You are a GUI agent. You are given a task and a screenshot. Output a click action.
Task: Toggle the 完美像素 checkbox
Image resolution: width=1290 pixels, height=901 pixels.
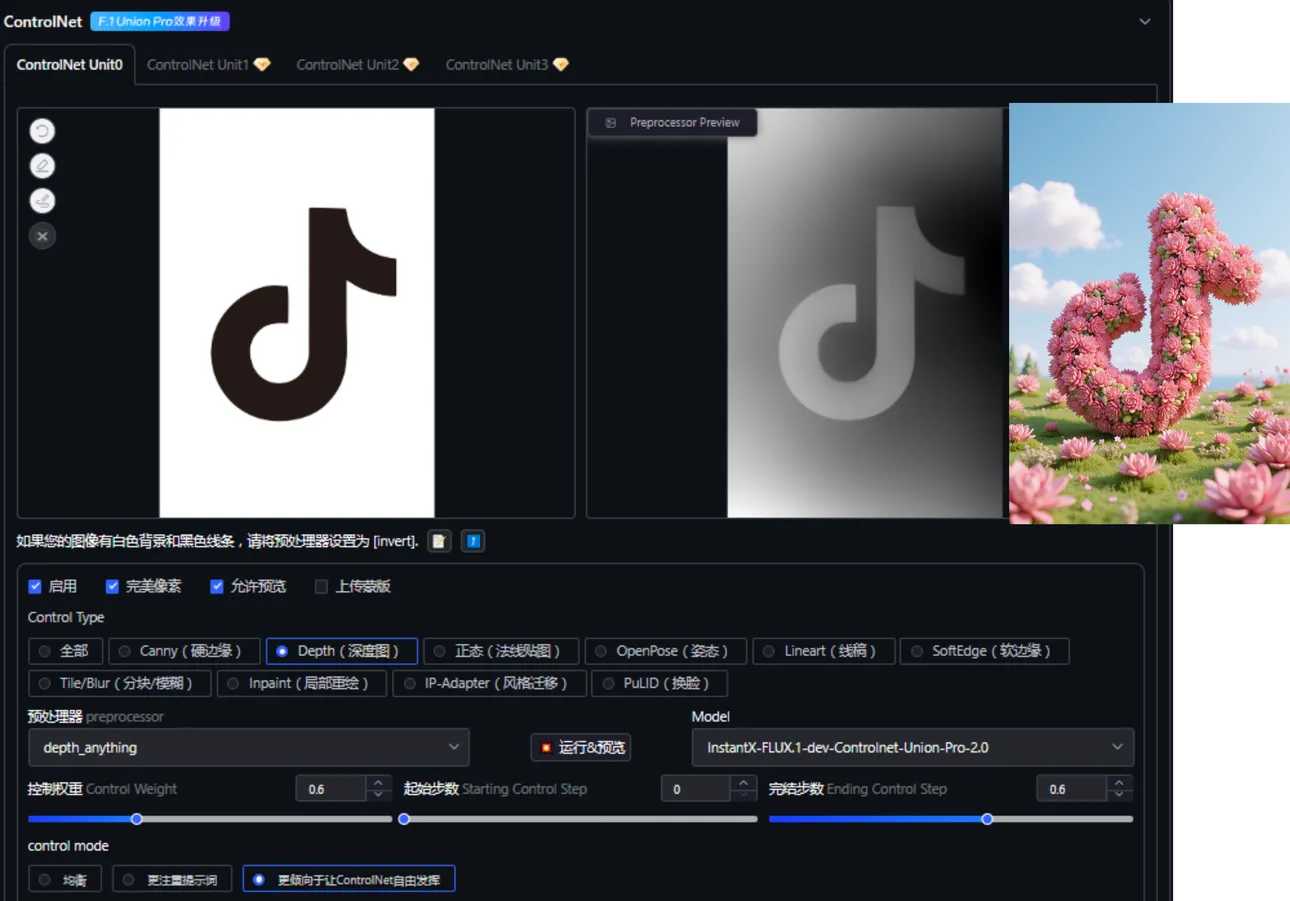[113, 586]
